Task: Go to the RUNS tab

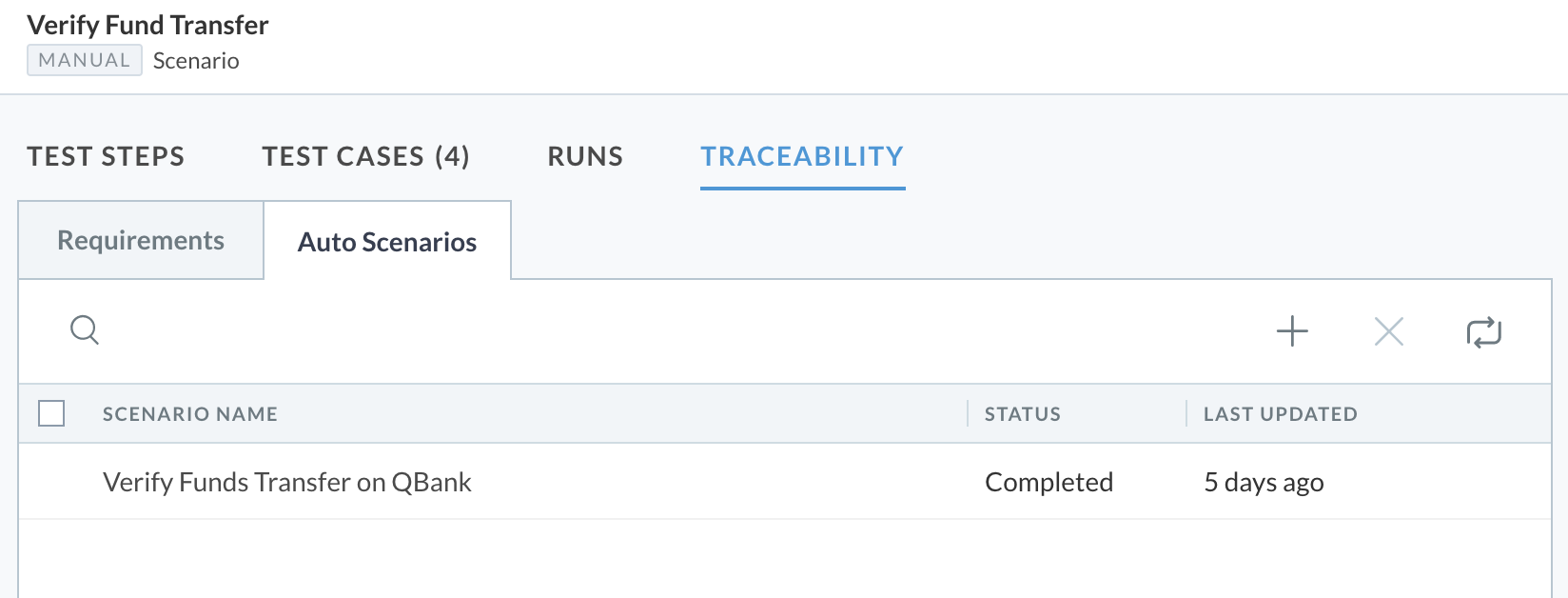Action: click(x=585, y=156)
